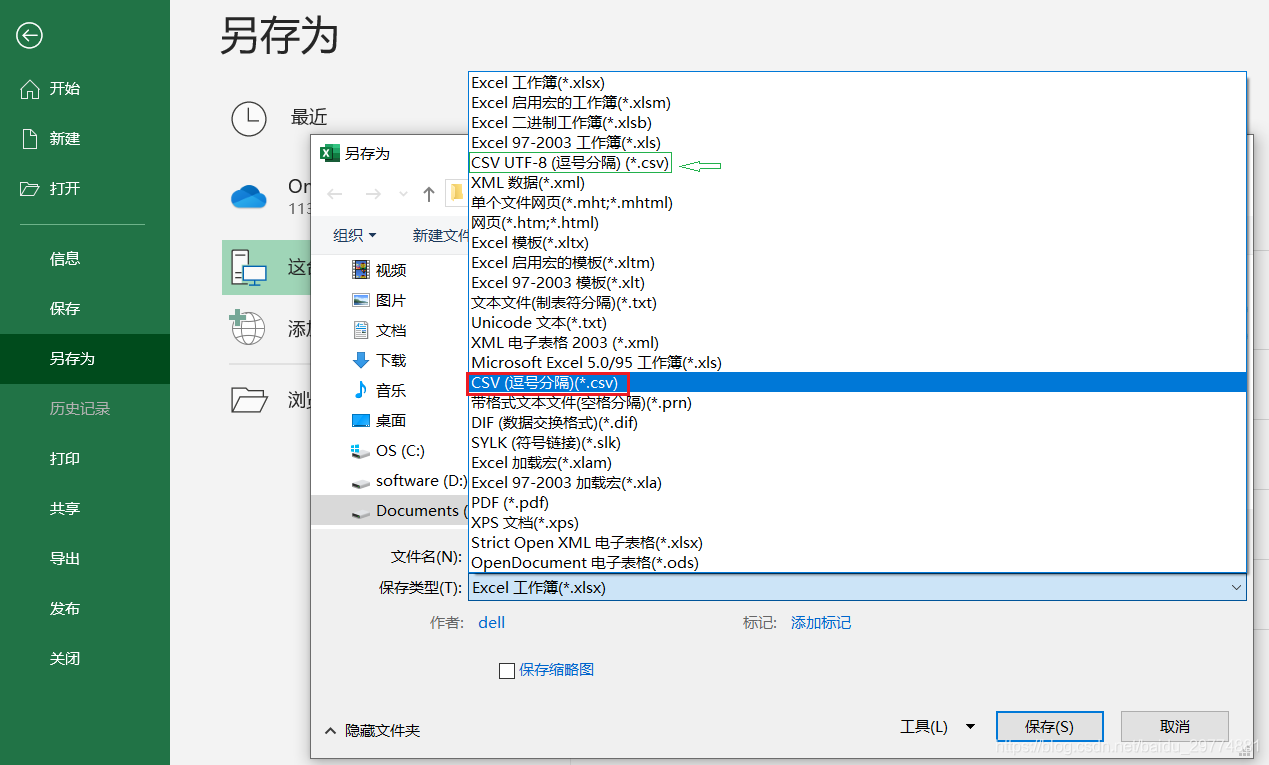Choose Excel 二进制工作簿(*.xlsb) option
The image size is (1269, 765).
(857, 123)
